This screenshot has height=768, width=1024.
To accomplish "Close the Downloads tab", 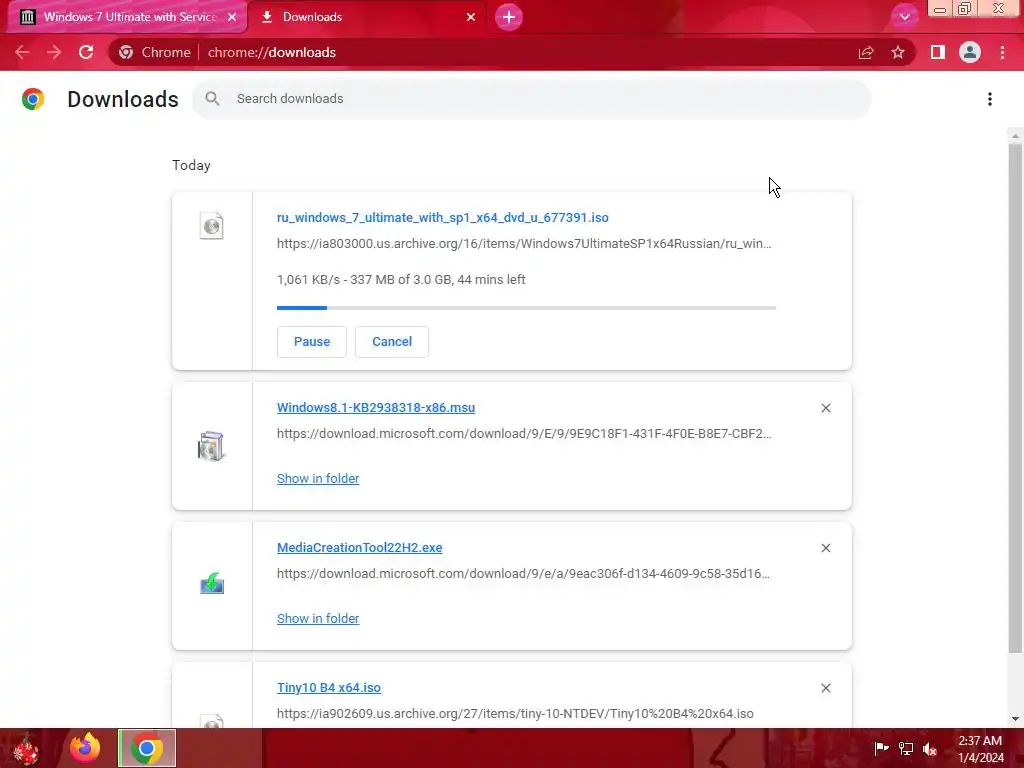I will [x=471, y=17].
